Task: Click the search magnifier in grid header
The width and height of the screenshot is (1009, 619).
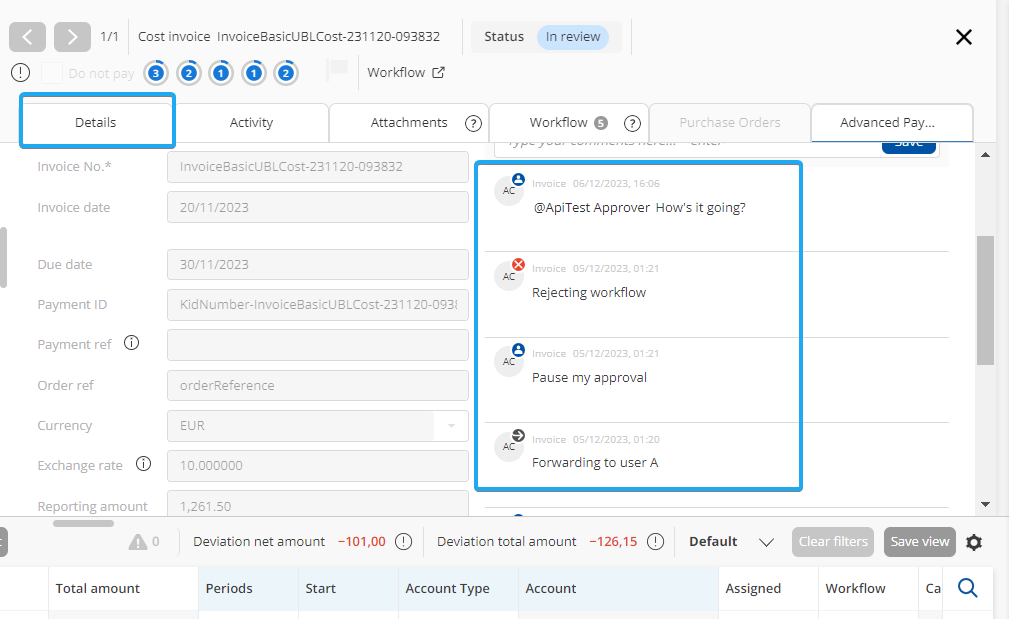Action: coord(967,588)
